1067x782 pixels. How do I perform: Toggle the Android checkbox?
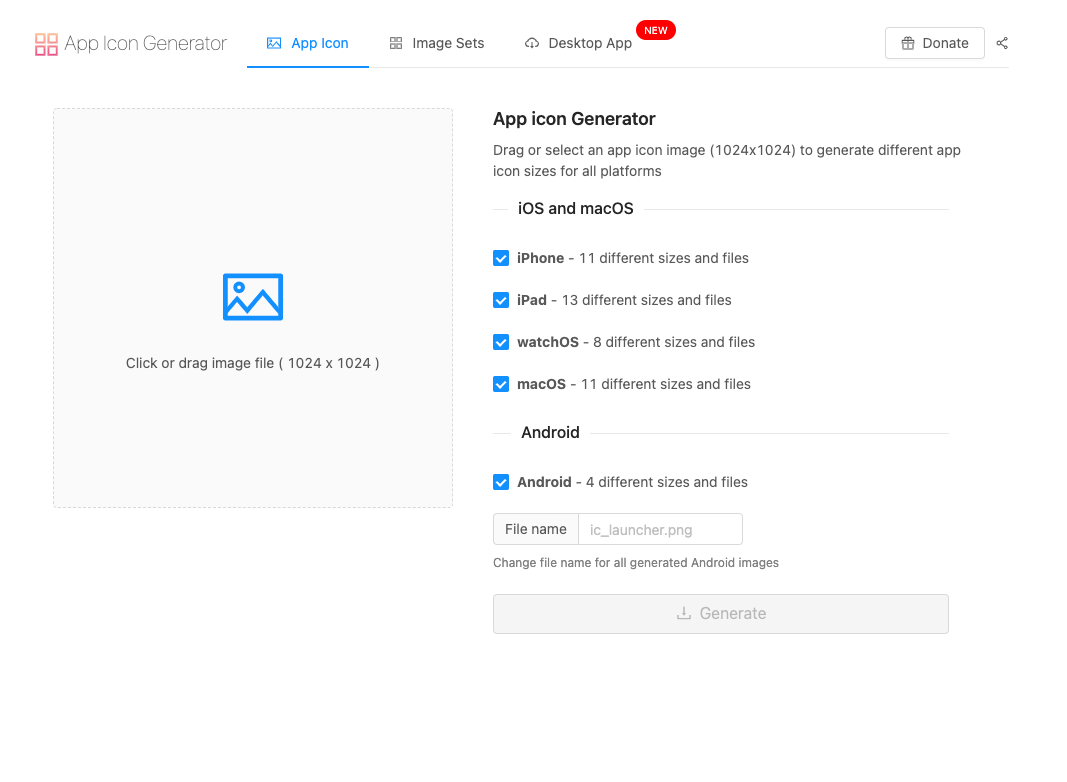coord(501,483)
